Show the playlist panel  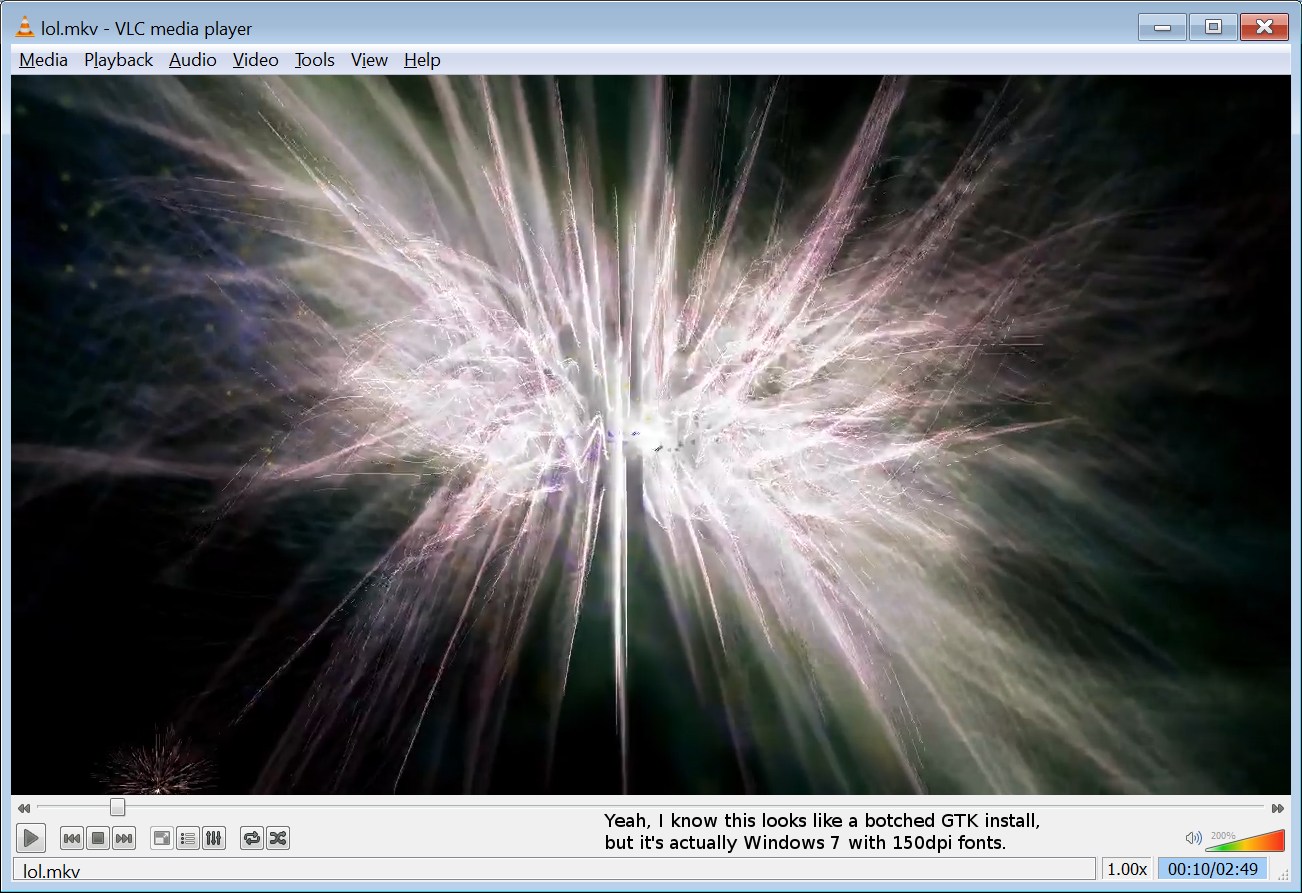click(x=188, y=838)
